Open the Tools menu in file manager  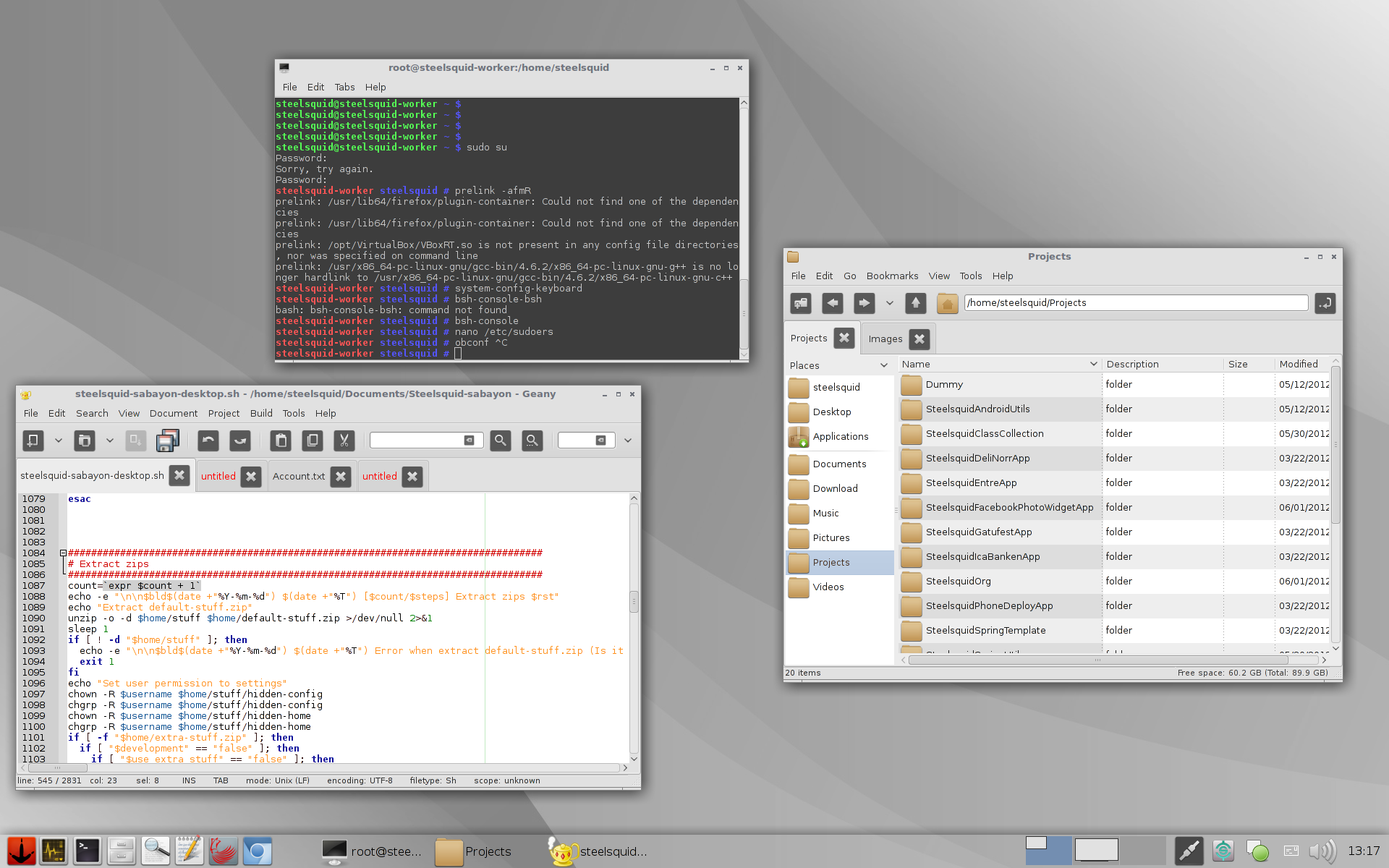(x=971, y=276)
